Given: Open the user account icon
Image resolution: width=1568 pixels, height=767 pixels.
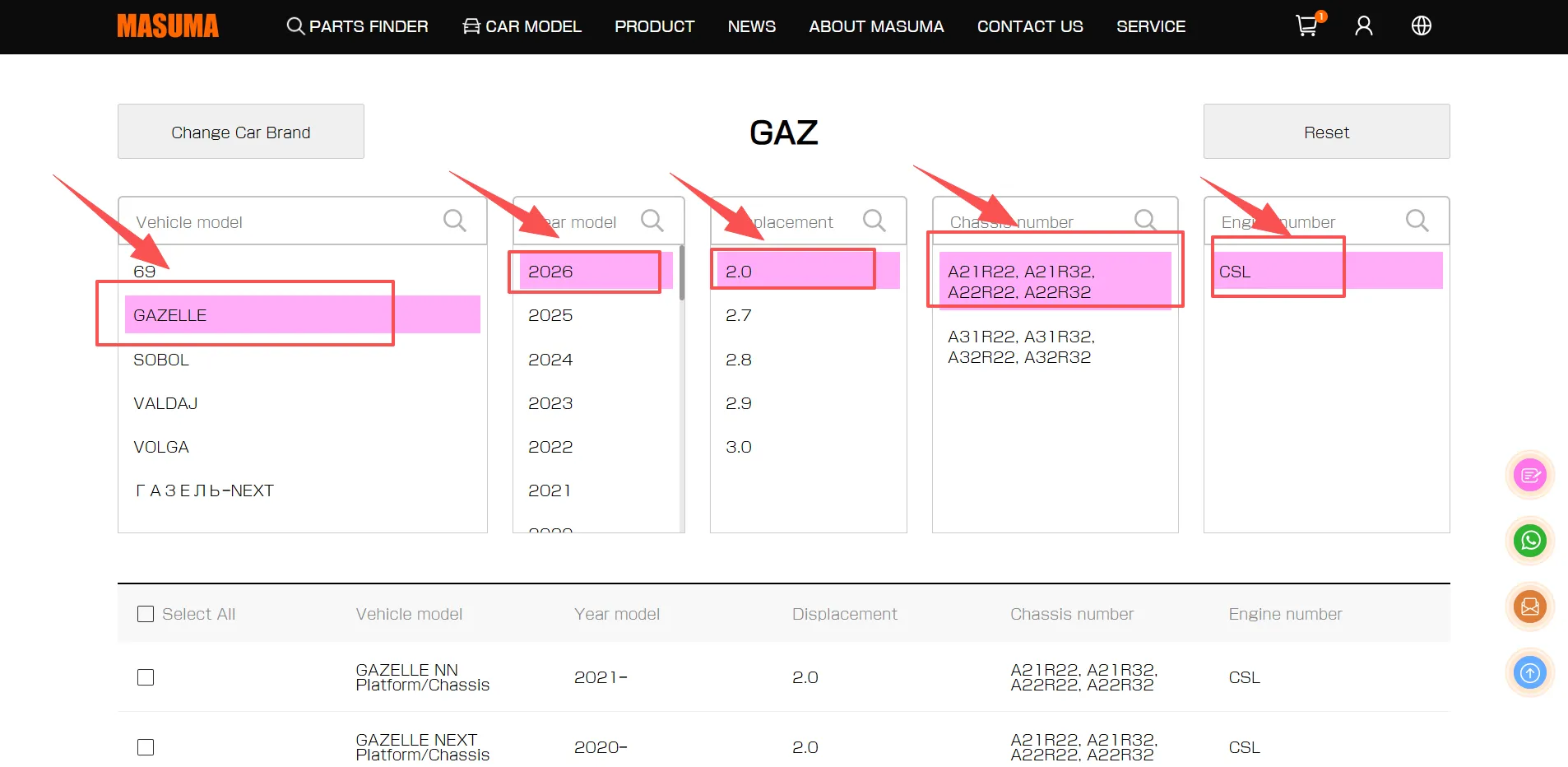Looking at the screenshot, I should [1363, 26].
